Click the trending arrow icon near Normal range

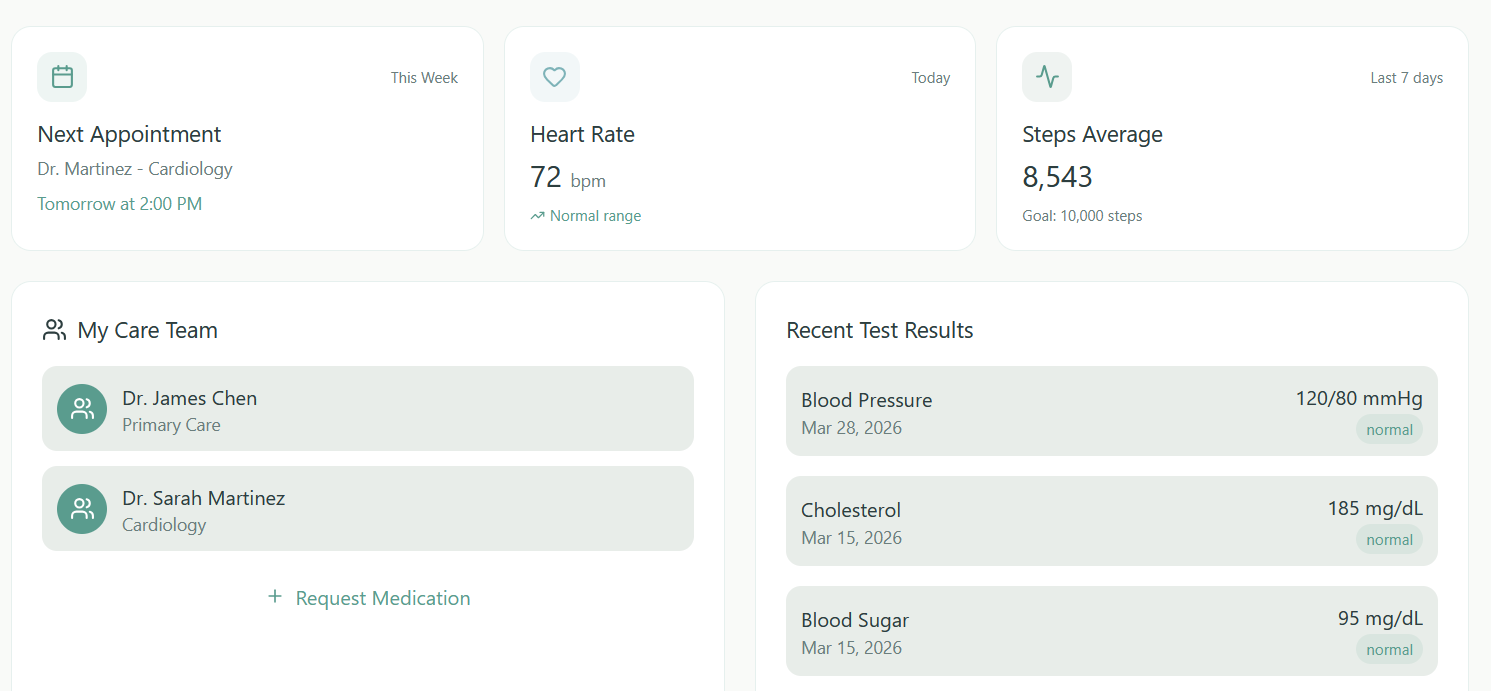point(538,216)
